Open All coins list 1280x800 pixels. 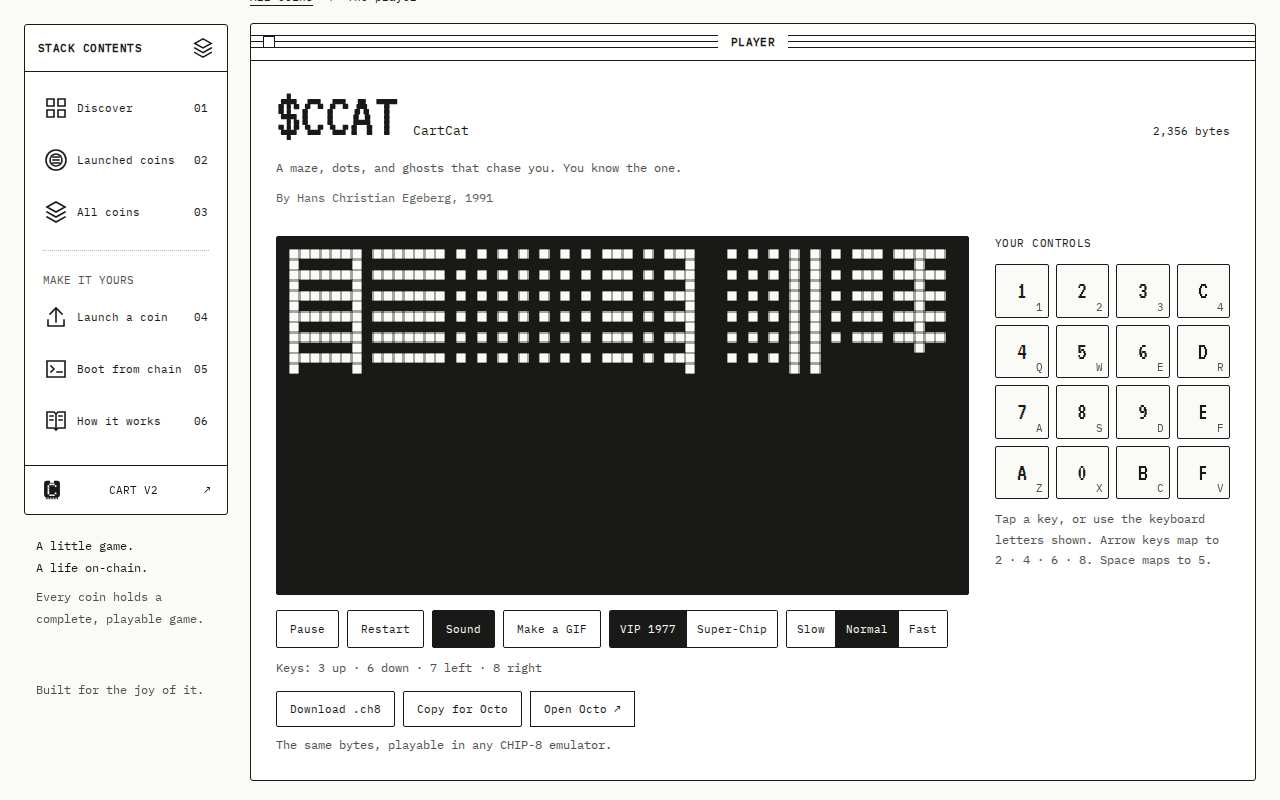(127, 212)
